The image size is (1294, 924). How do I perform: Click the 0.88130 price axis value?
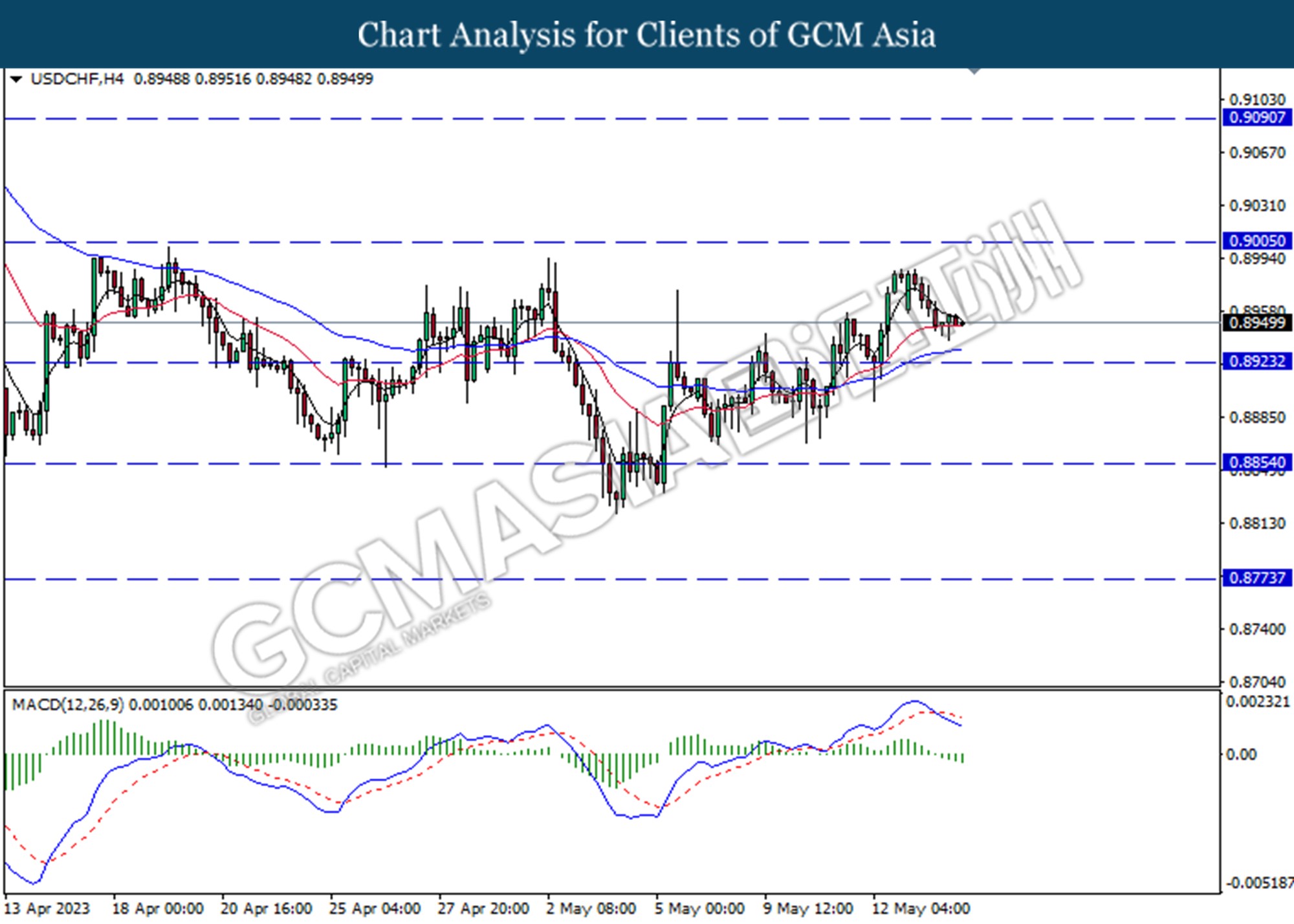[x=1257, y=523]
